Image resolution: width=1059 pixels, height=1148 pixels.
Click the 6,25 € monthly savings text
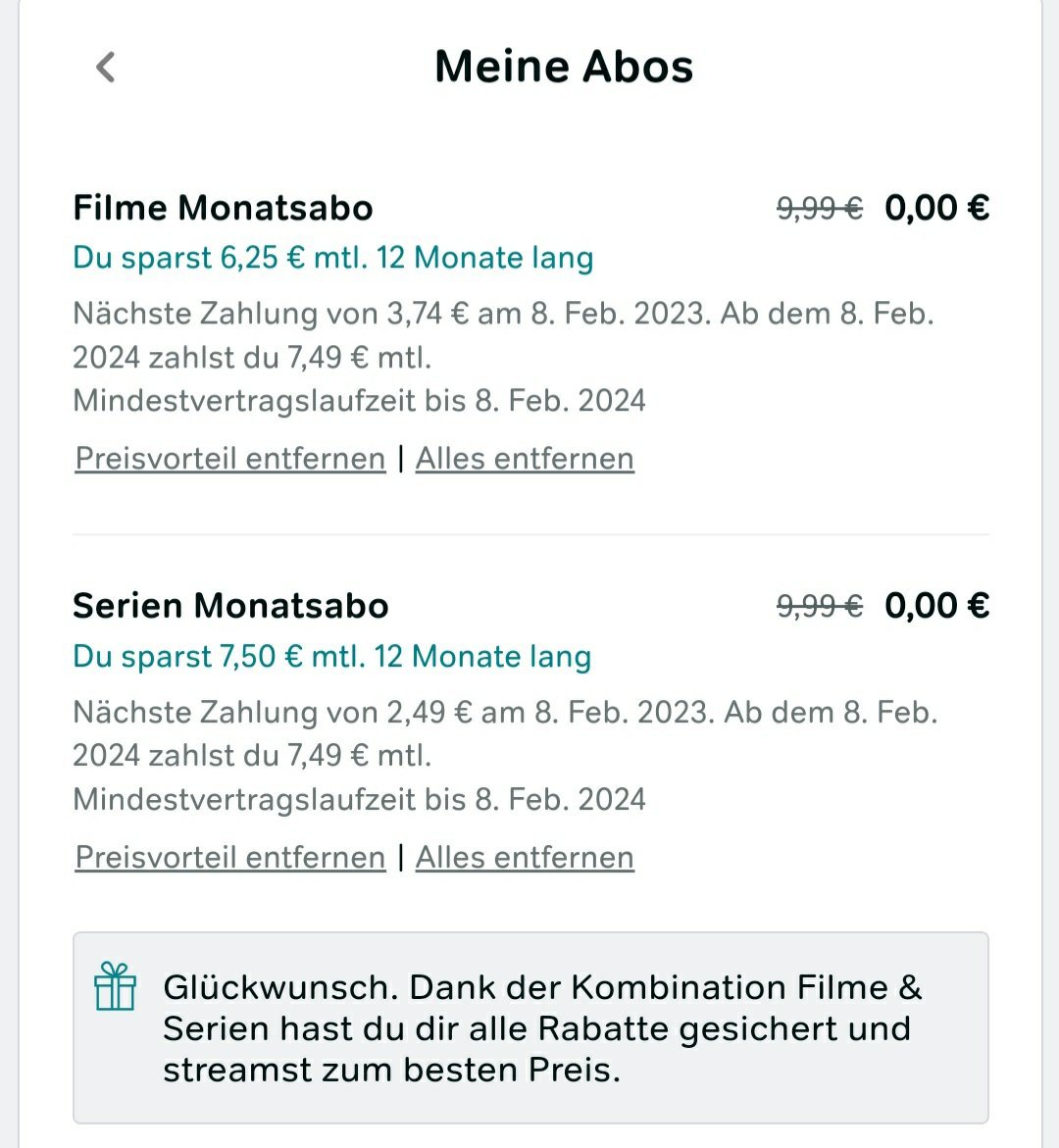coord(333,259)
